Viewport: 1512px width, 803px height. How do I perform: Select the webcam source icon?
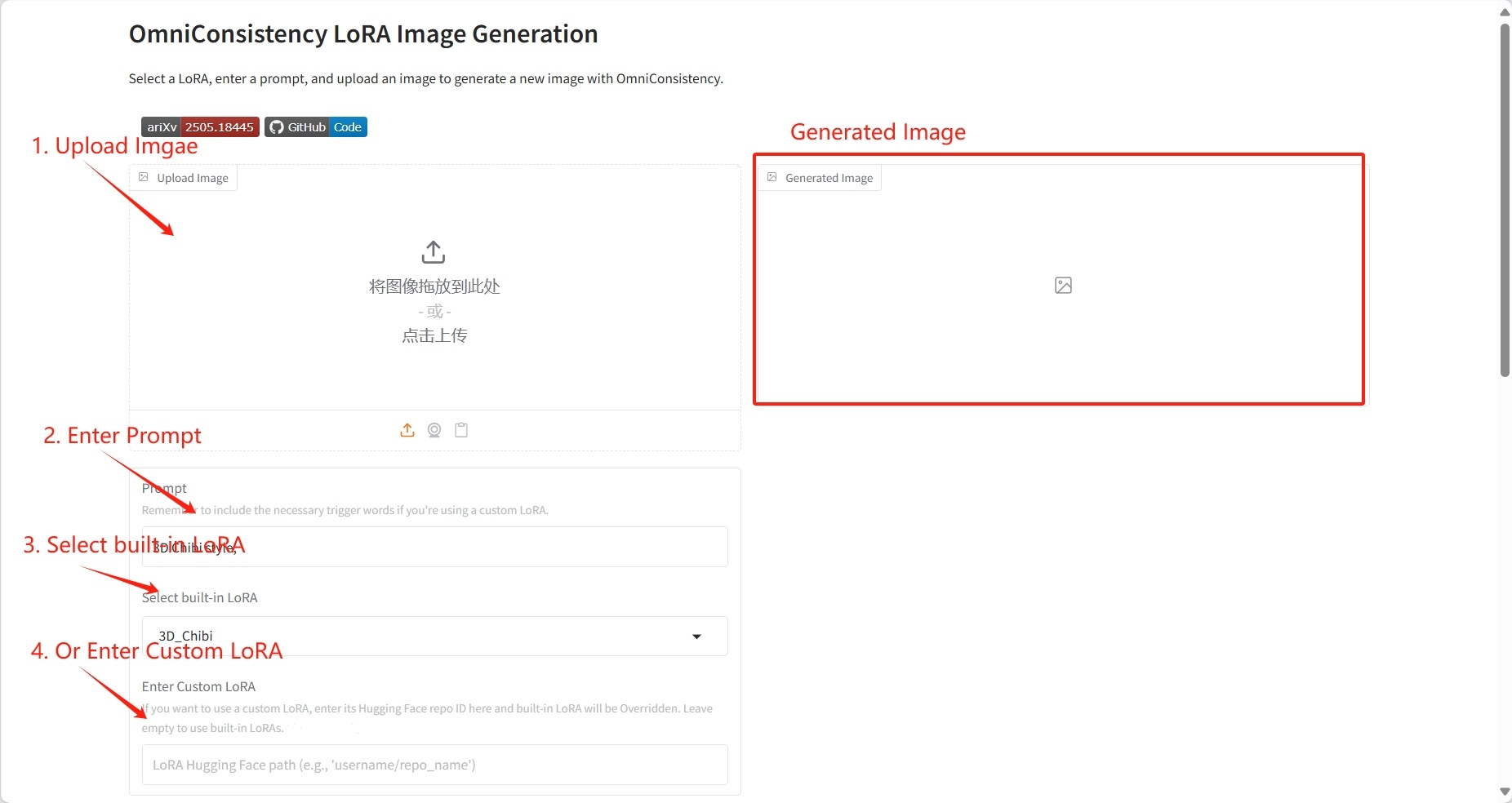(x=434, y=430)
